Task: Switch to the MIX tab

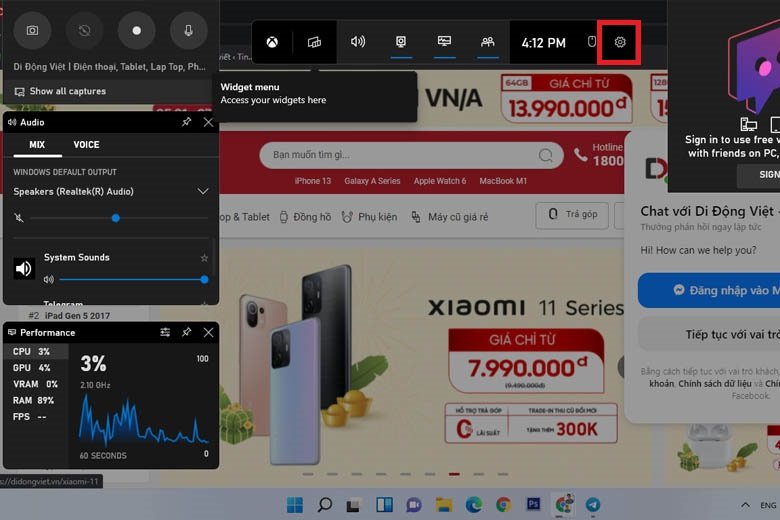Action: point(37,145)
